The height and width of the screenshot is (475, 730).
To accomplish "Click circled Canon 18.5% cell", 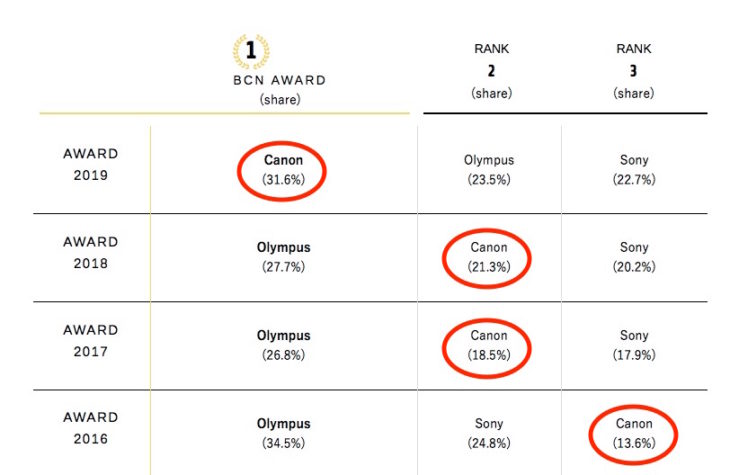I will click(487, 347).
